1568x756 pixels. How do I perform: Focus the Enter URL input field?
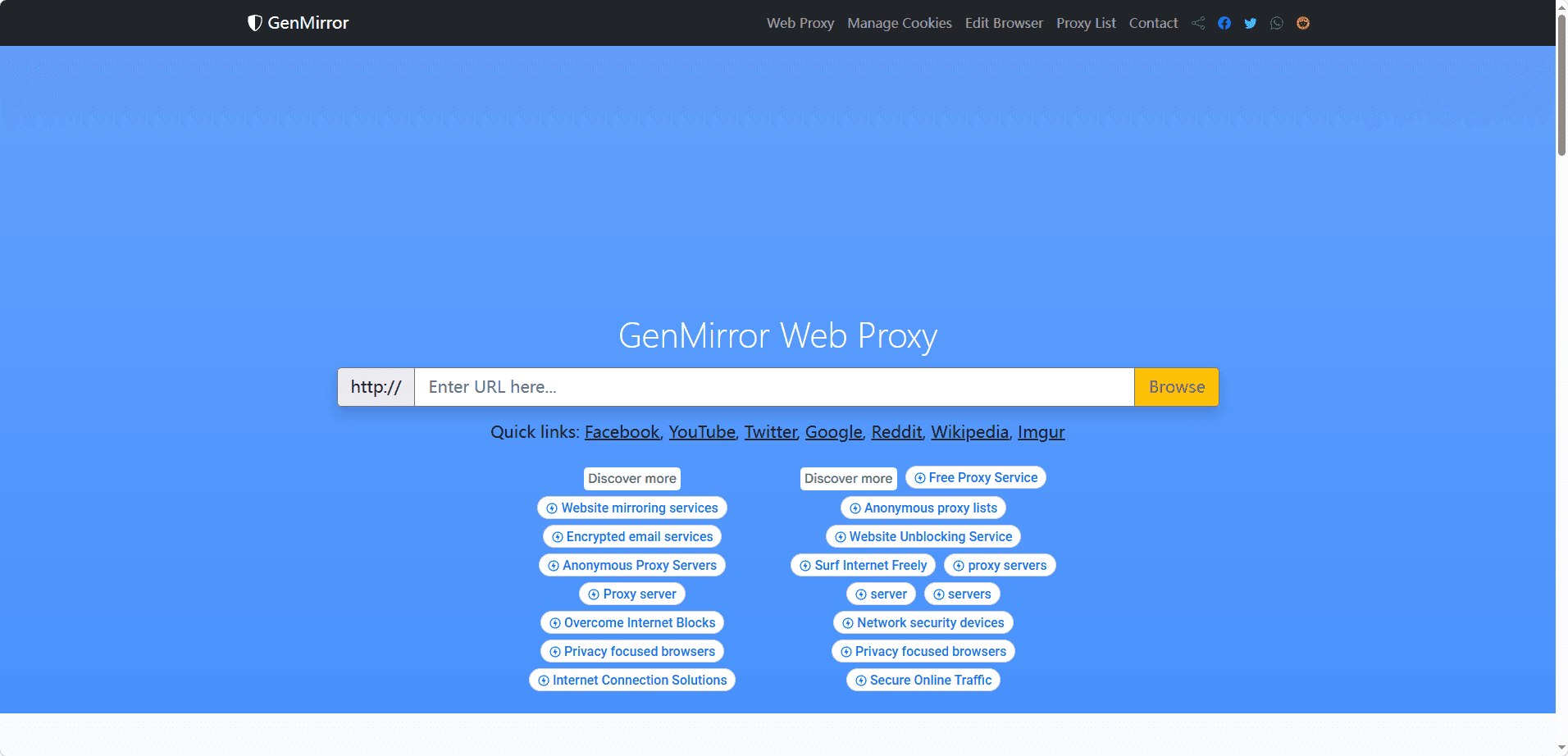(773, 387)
